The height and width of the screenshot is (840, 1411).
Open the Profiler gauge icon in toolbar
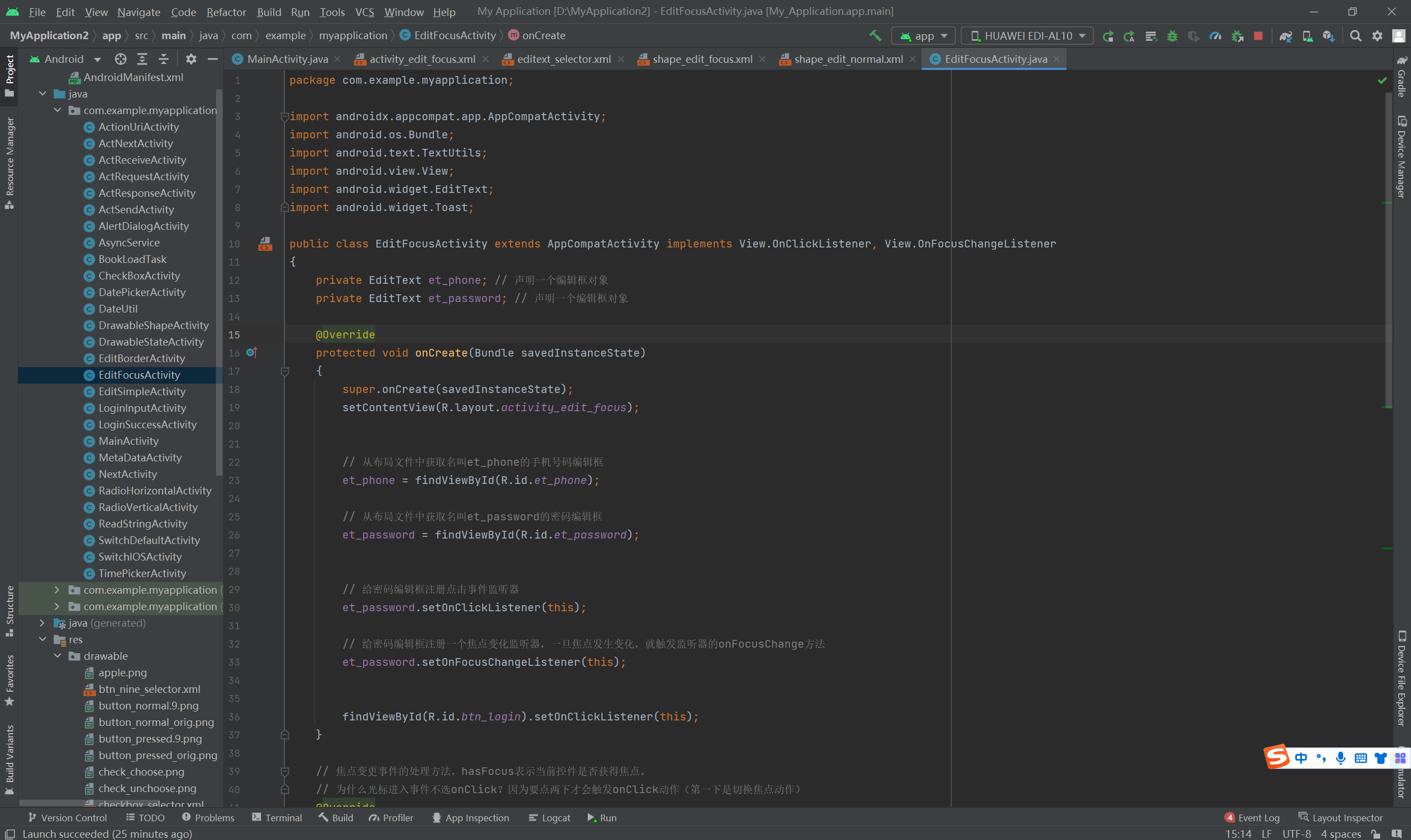click(x=1215, y=36)
